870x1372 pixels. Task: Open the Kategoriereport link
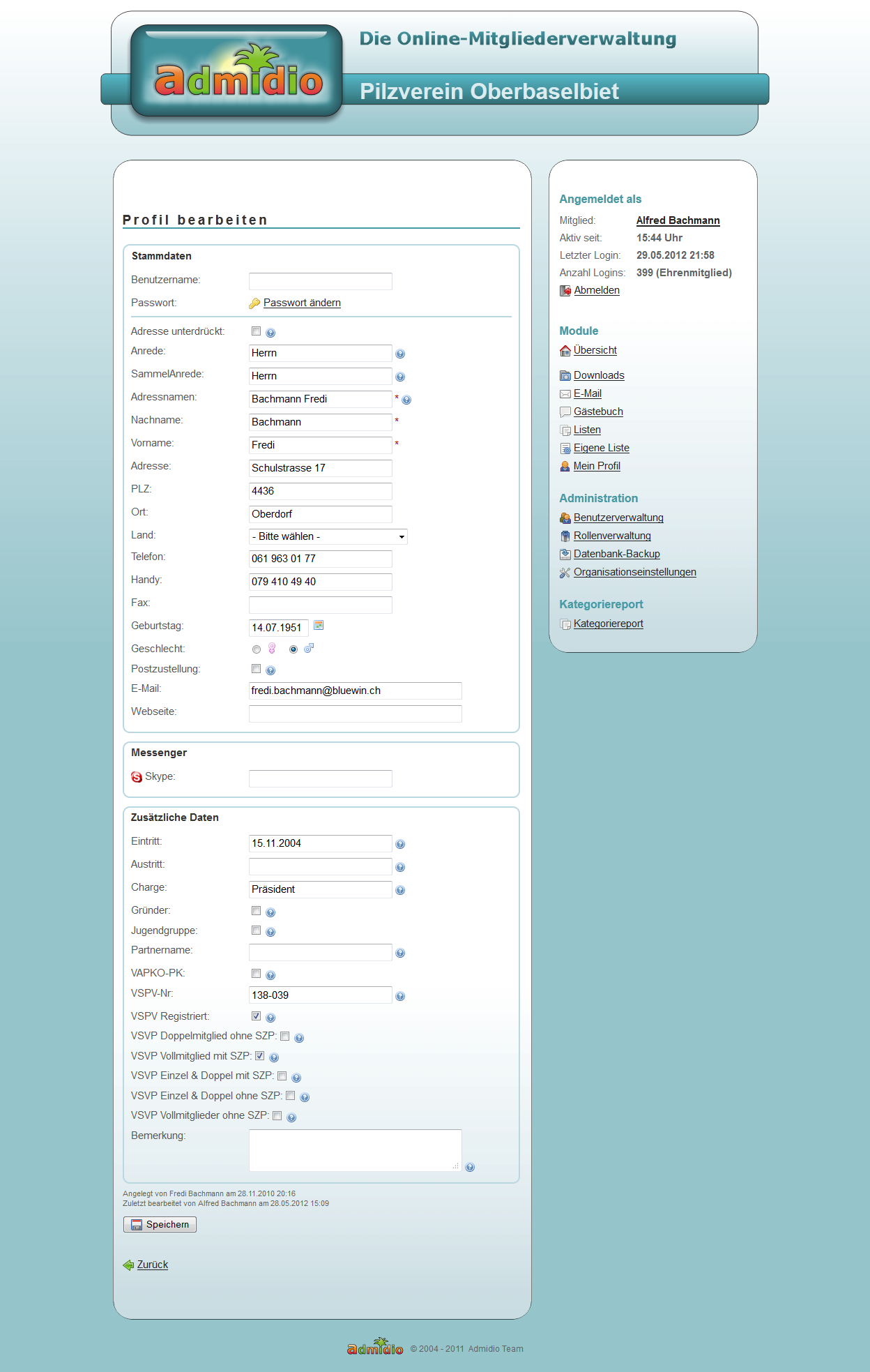608,624
